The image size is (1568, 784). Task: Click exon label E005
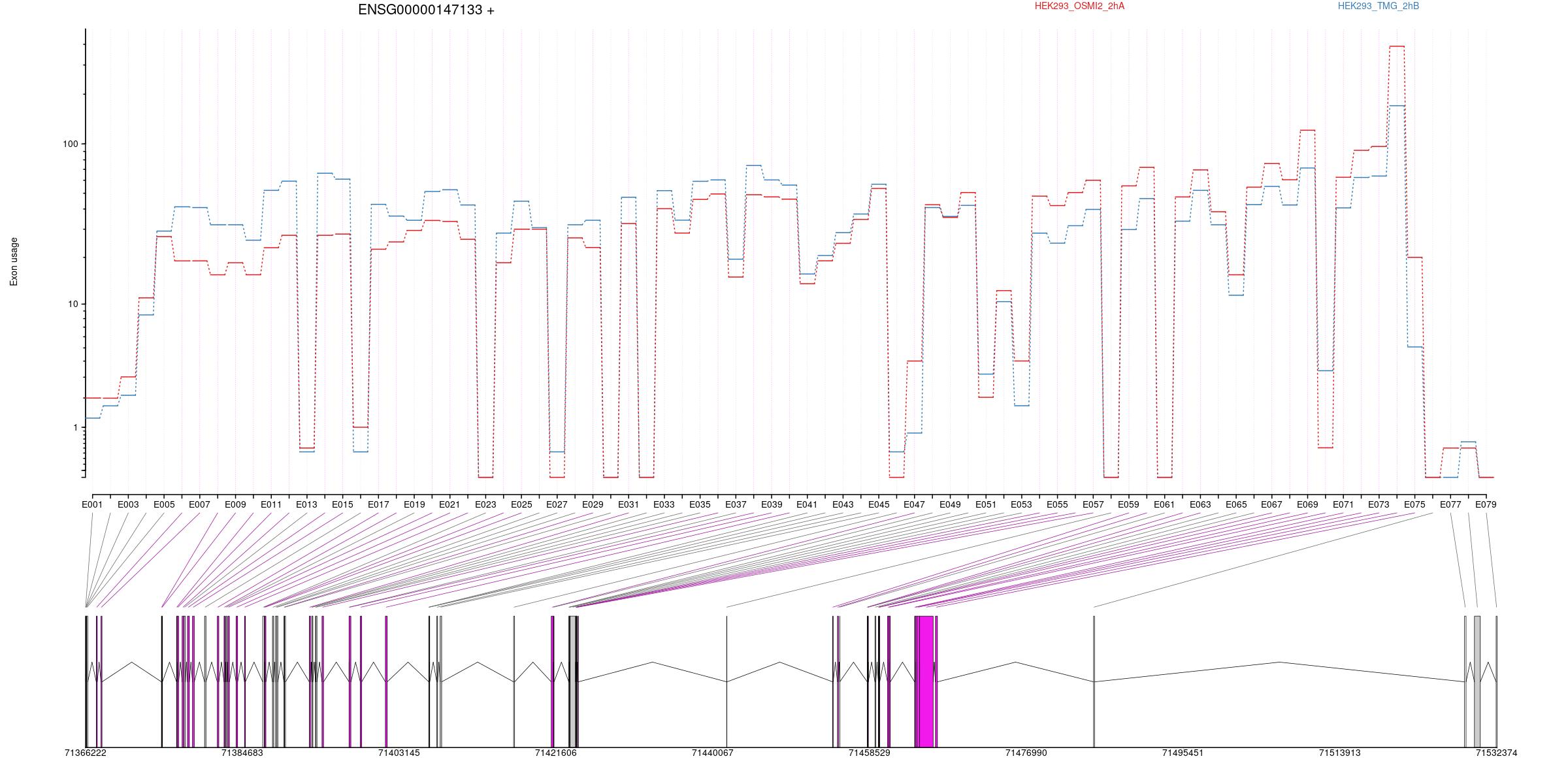pos(164,504)
